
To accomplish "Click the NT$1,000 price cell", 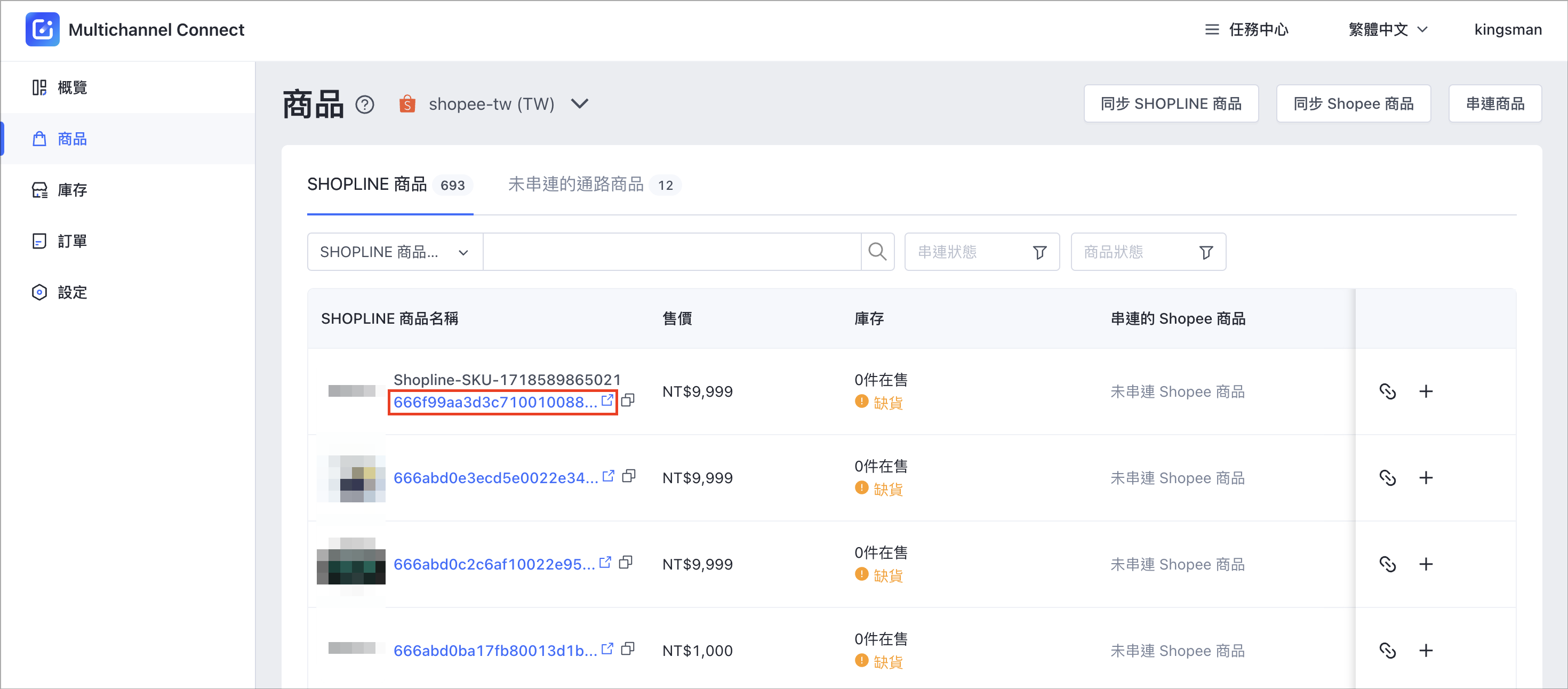I will pos(698,651).
